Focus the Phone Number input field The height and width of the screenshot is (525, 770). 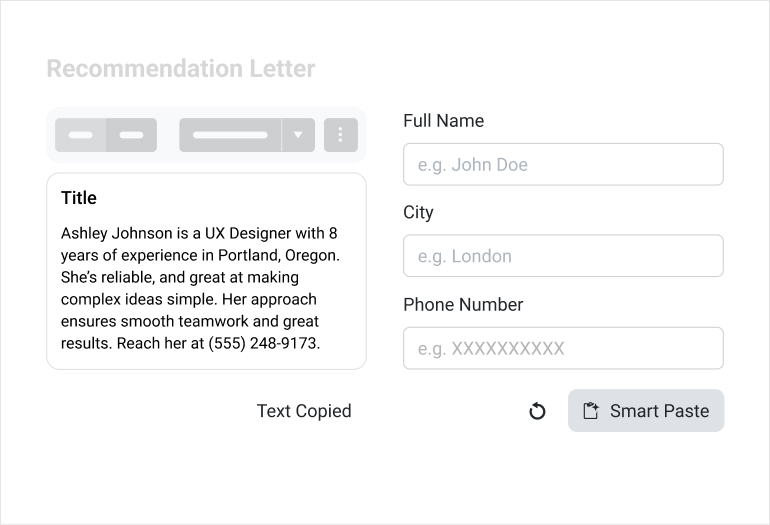coord(563,348)
